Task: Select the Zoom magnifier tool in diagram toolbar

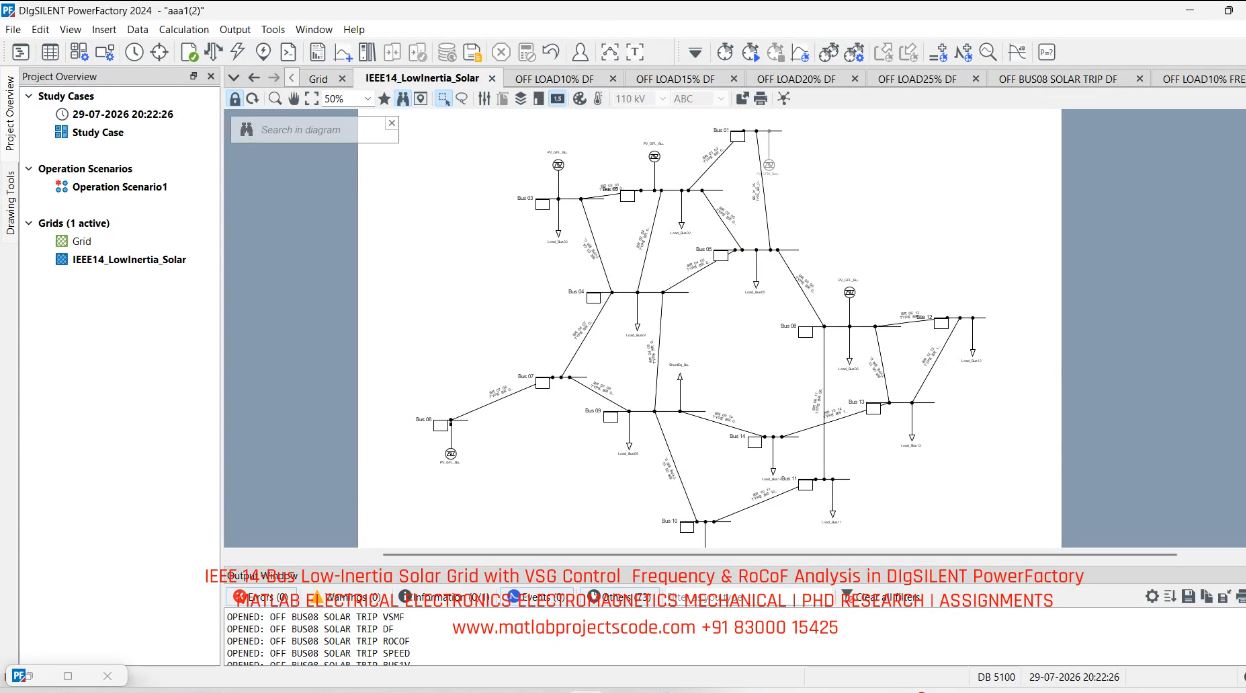Action: click(x=274, y=98)
